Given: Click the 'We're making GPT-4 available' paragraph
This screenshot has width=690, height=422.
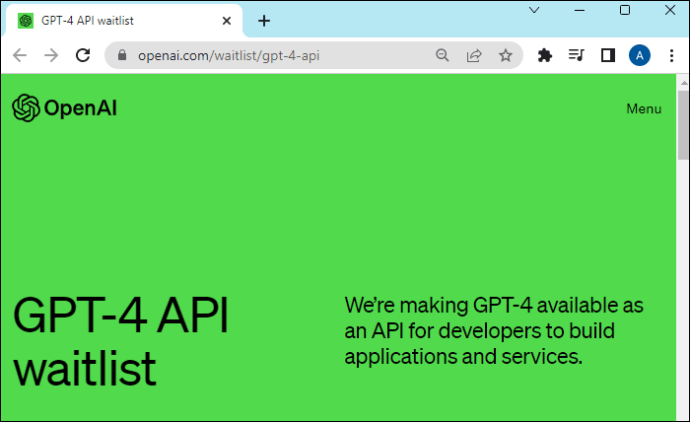Looking at the screenshot, I should (x=494, y=331).
